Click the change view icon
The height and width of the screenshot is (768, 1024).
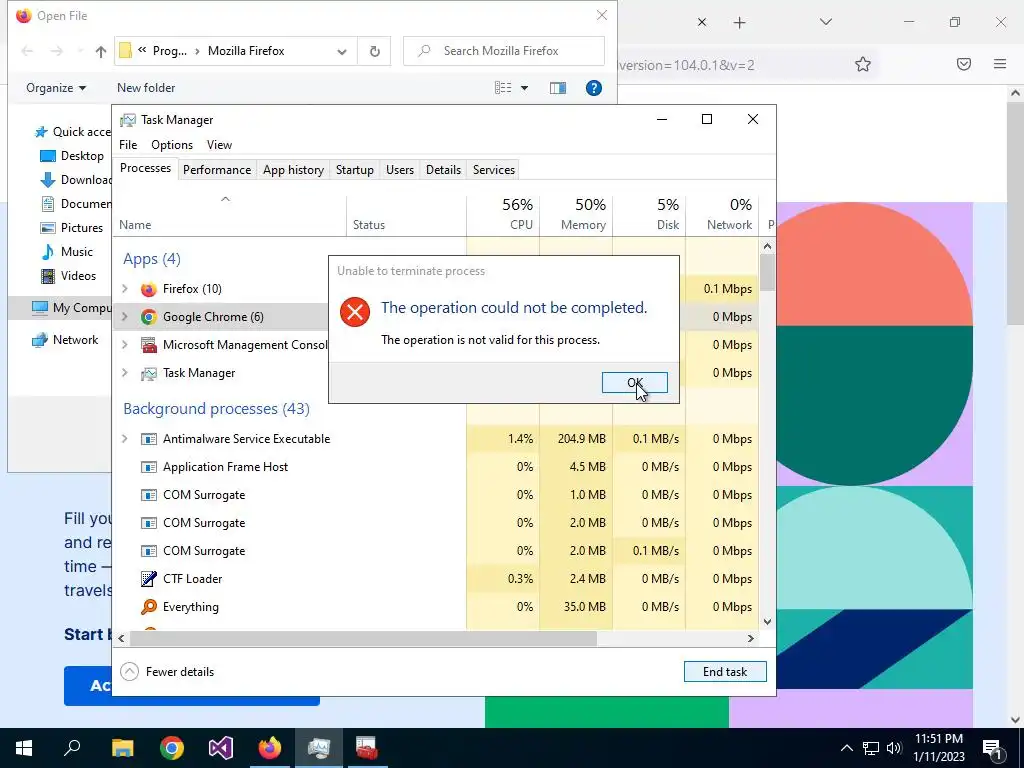point(503,88)
